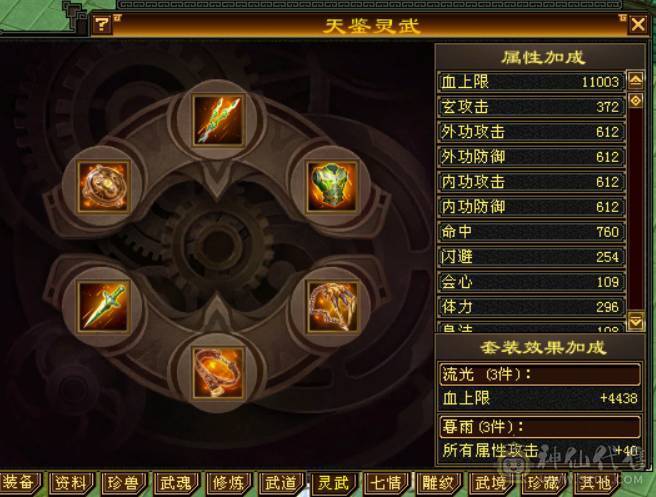
Task: Select the green spear weapon slot
Action: point(218,120)
